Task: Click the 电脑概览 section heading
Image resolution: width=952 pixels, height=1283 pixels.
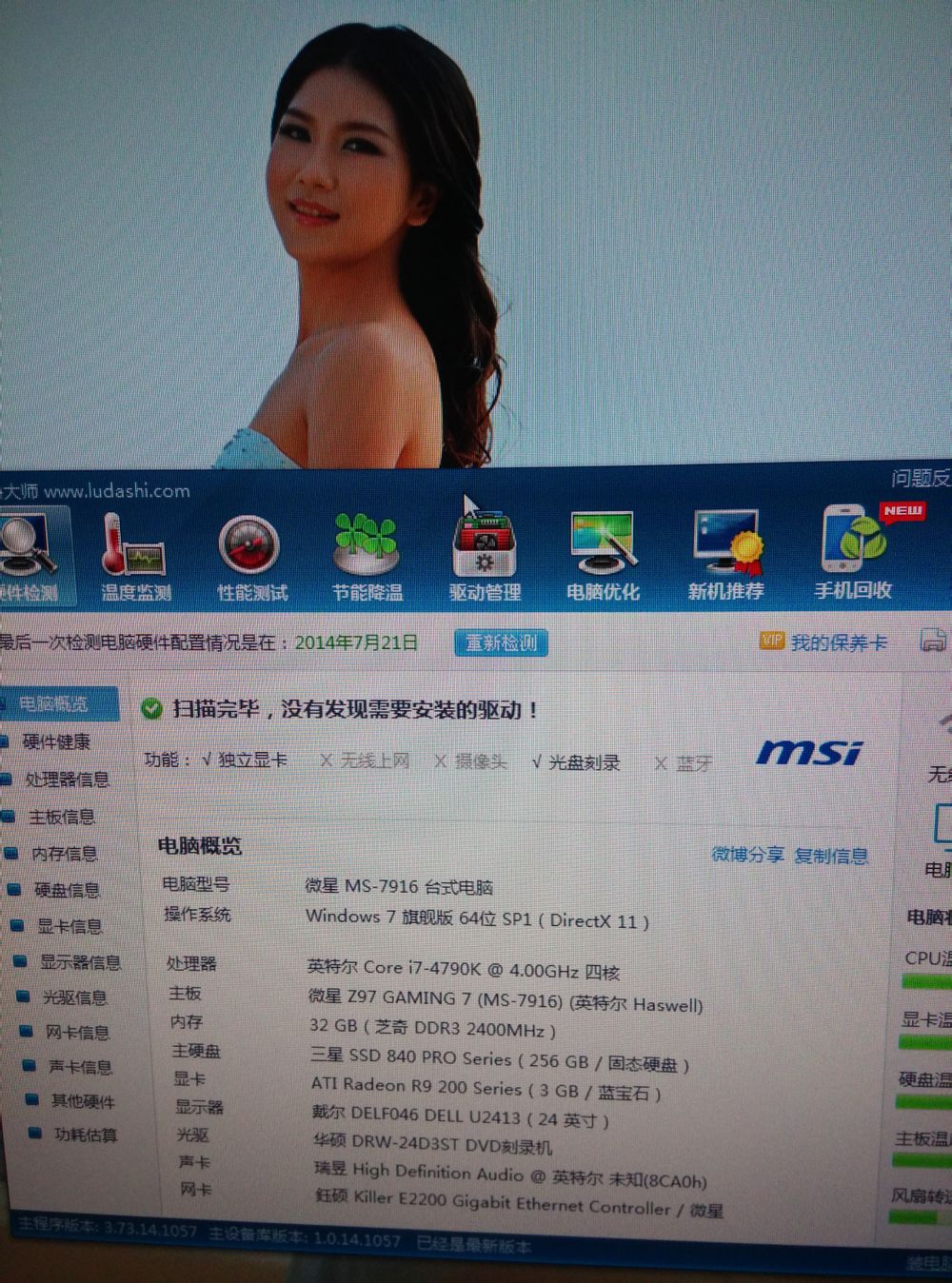Action: tap(199, 845)
